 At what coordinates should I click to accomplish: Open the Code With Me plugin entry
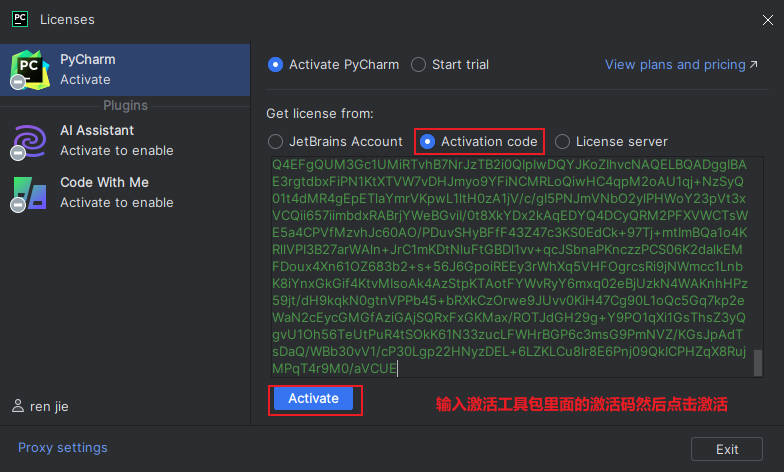[x=124, y=193]
